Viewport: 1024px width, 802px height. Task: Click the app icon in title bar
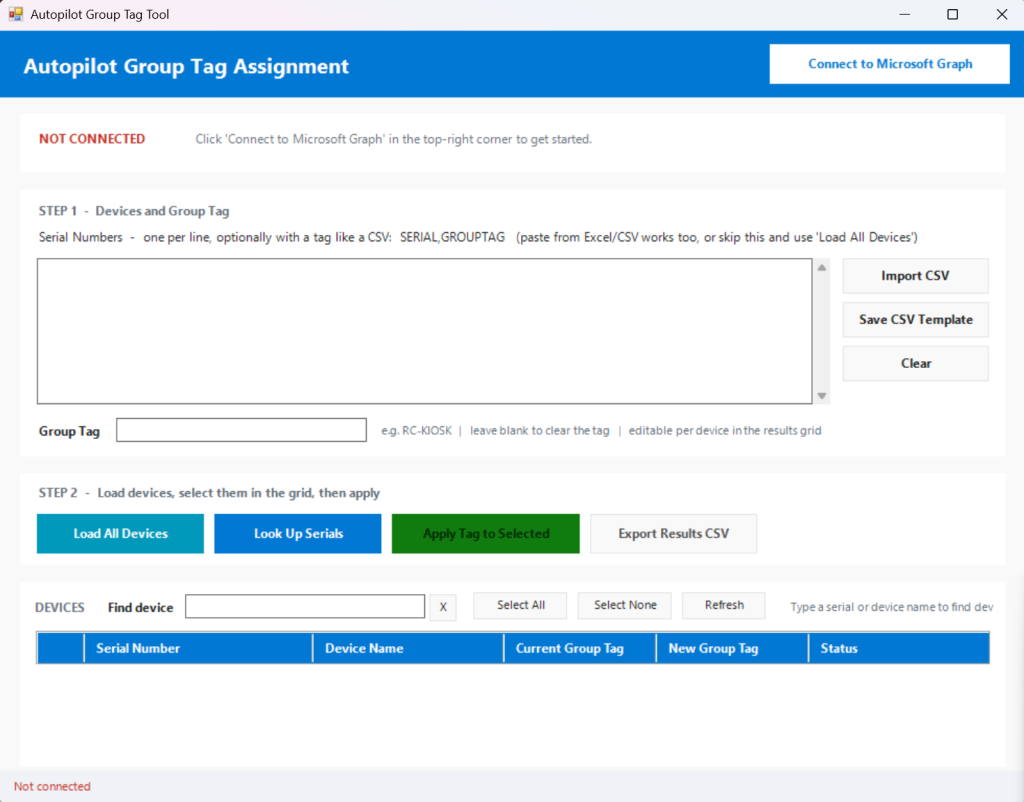pos(16,14)
